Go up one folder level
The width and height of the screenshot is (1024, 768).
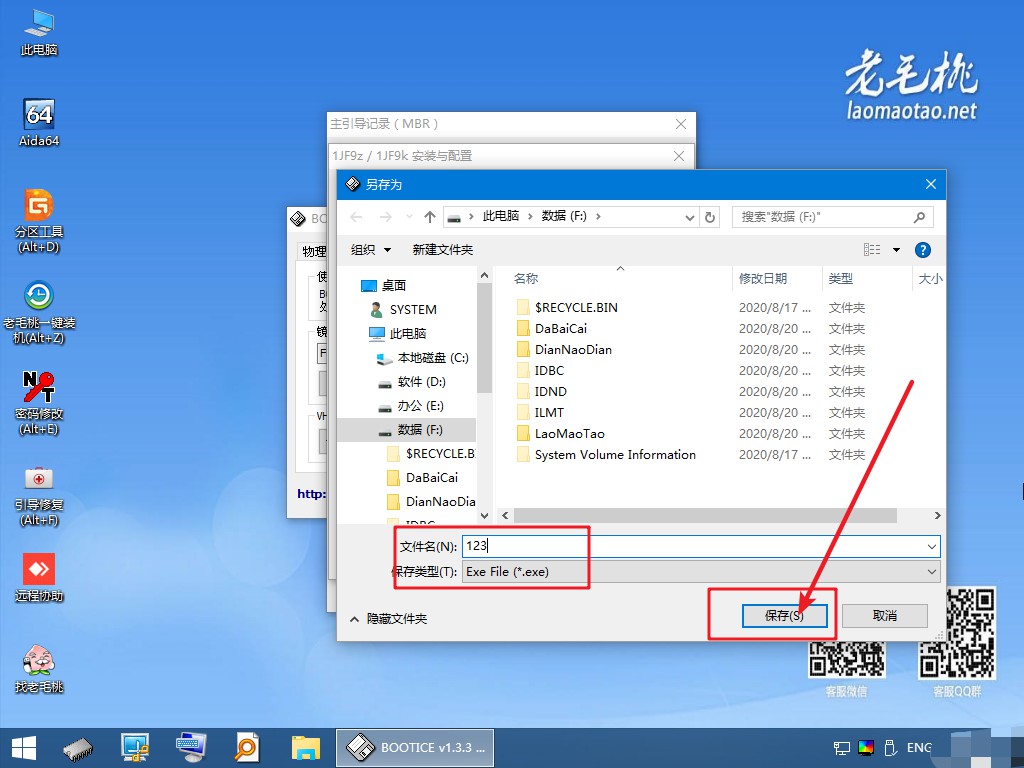[430, 217]
